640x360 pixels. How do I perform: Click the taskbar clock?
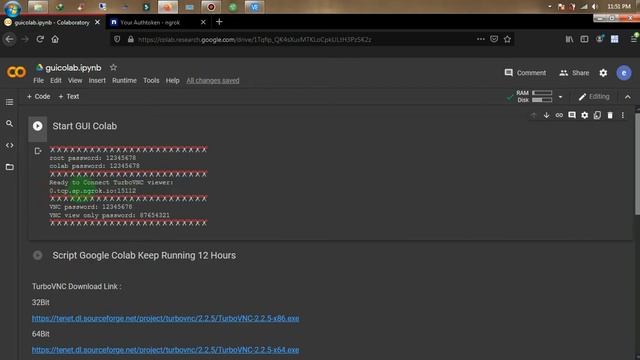pyautogui.click(x=619, y=7)
